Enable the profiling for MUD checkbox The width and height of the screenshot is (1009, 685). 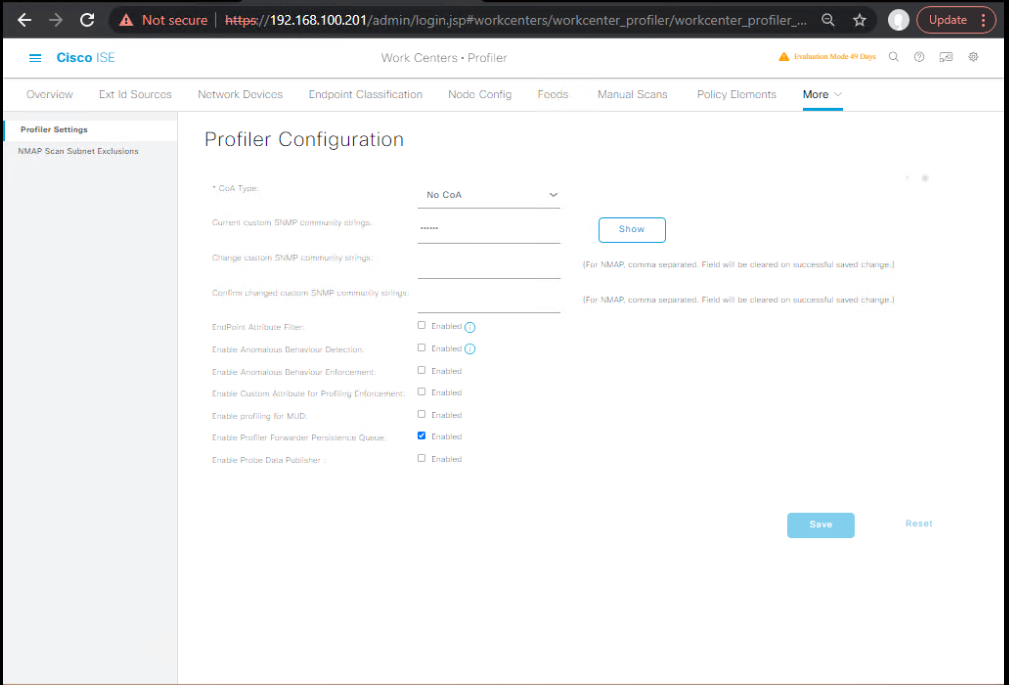pos(421,414)
